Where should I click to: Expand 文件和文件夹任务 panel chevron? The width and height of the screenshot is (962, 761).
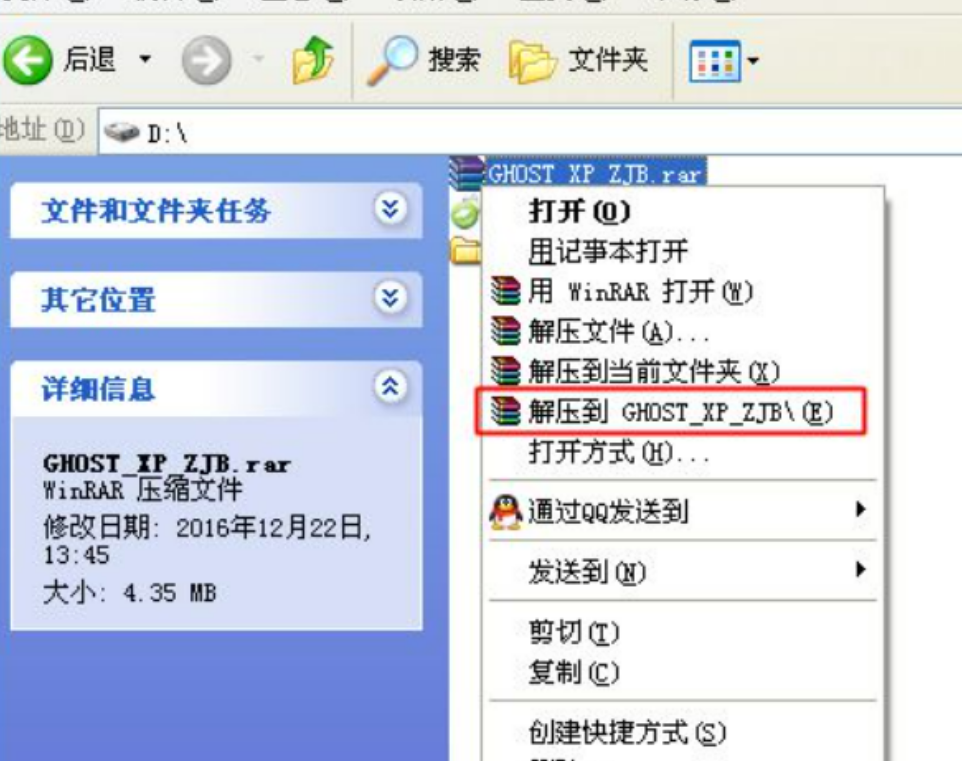point(391,210)
